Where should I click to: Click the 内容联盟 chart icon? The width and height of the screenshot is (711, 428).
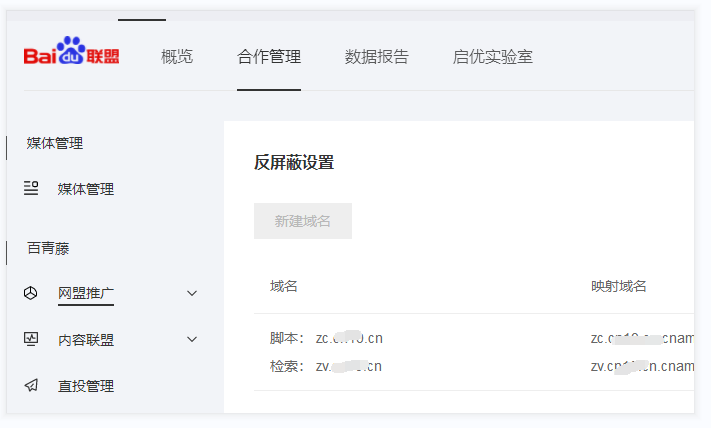(31, 339)
